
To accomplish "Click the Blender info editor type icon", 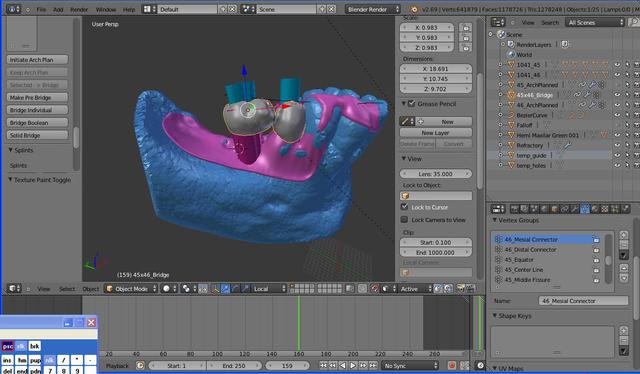I will coord(13,9).
